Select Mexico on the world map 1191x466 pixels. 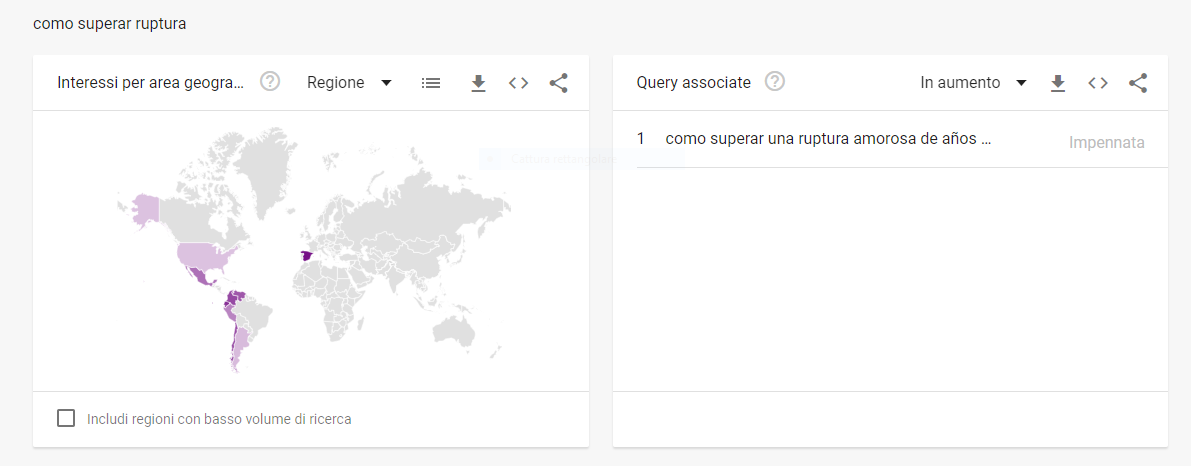click(203, 278)
